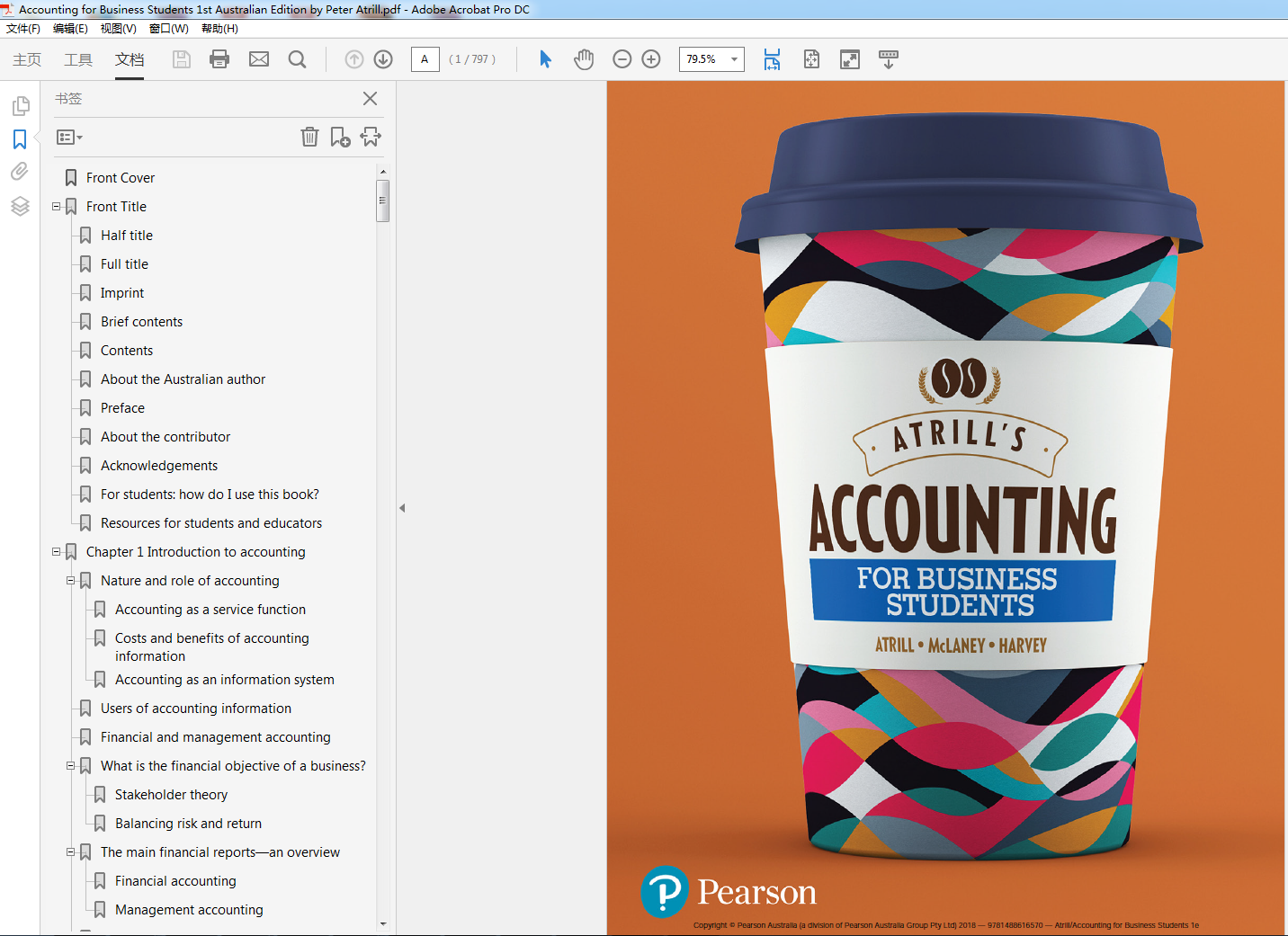Go to the Preface bookmark
Image resolution: width=1288 pixels, height=936 pixels.
click(x=122, y=408)
